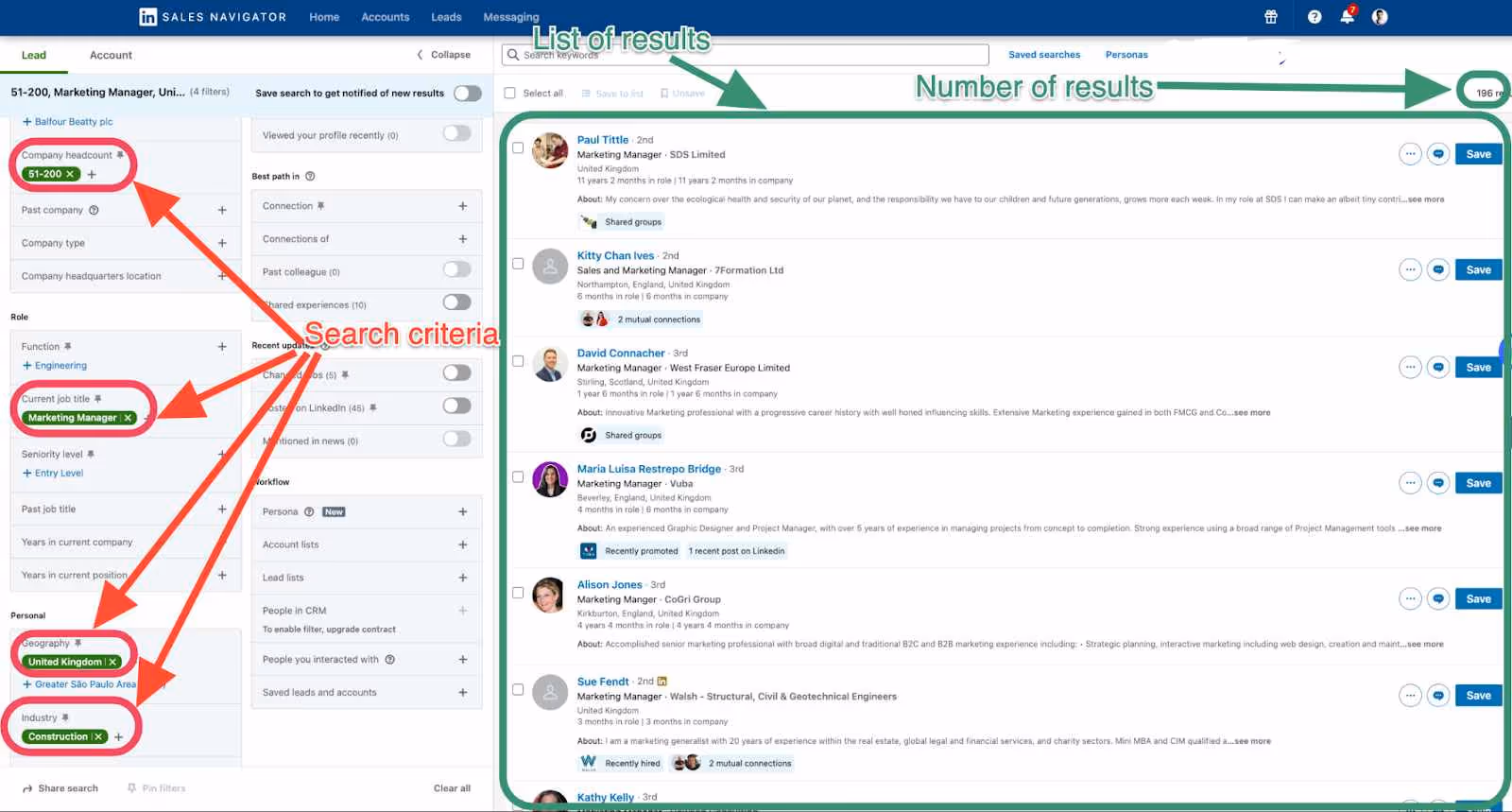The width and height of the screenshot is (1512, 812).
Task: Open the Accounts menu
Action: click(x=386, y=17)
